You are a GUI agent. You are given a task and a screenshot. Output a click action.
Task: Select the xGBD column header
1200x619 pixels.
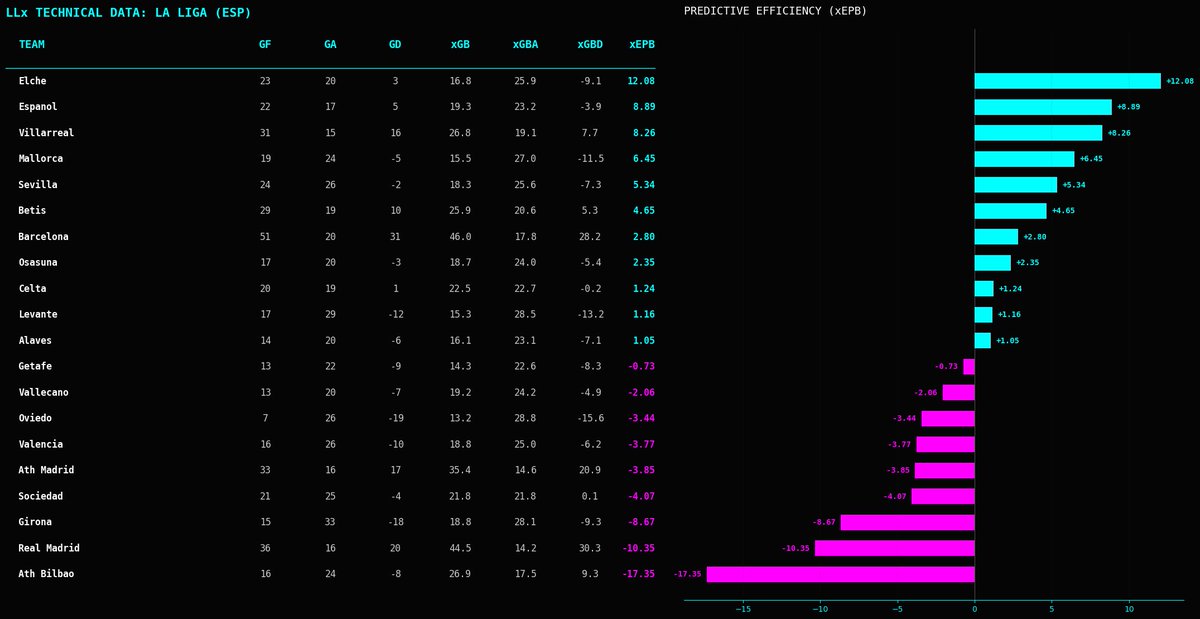click(x=590, y=45)
